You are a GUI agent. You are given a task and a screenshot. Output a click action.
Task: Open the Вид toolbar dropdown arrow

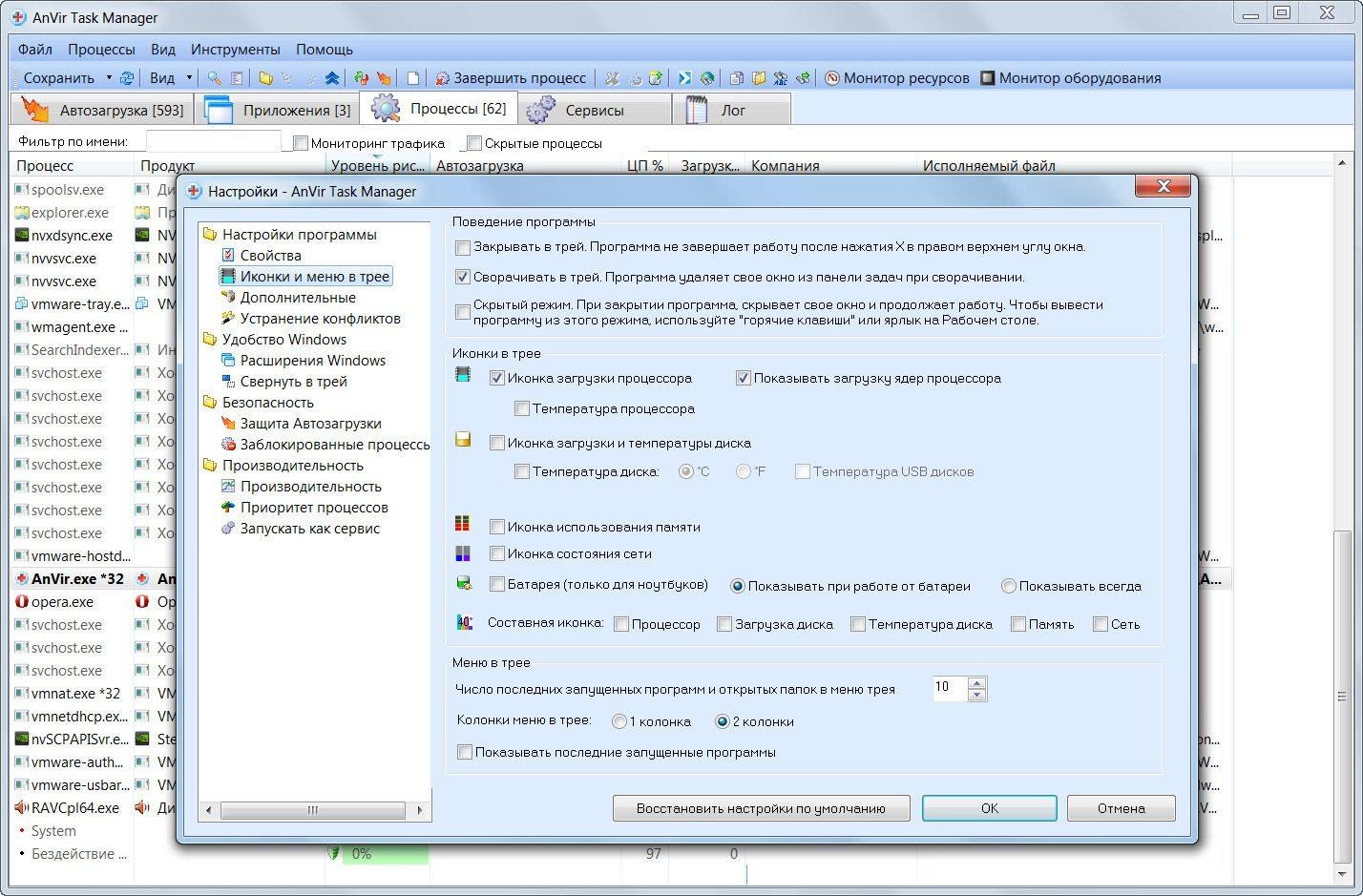click(x=189, y=78)
